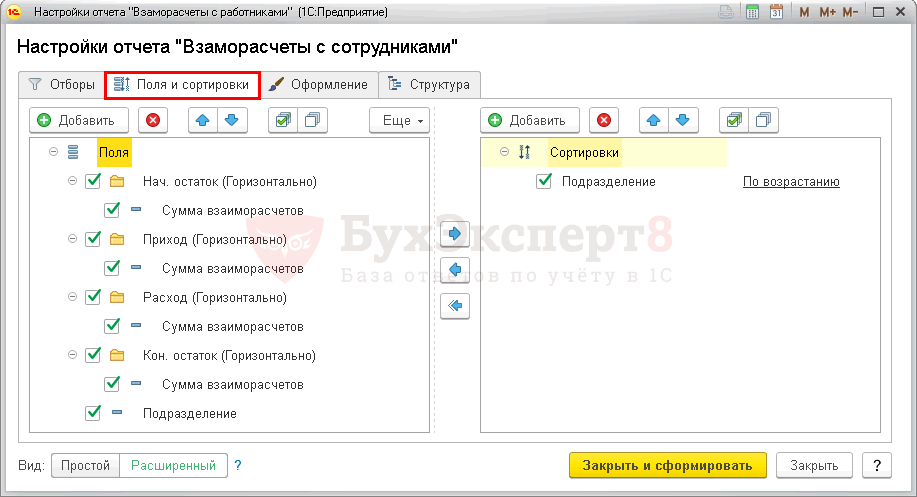The image size is (917, 497).
Task: Click Закрыть и сформировать button
Action: pyautogui.click(x=667, y=465)
